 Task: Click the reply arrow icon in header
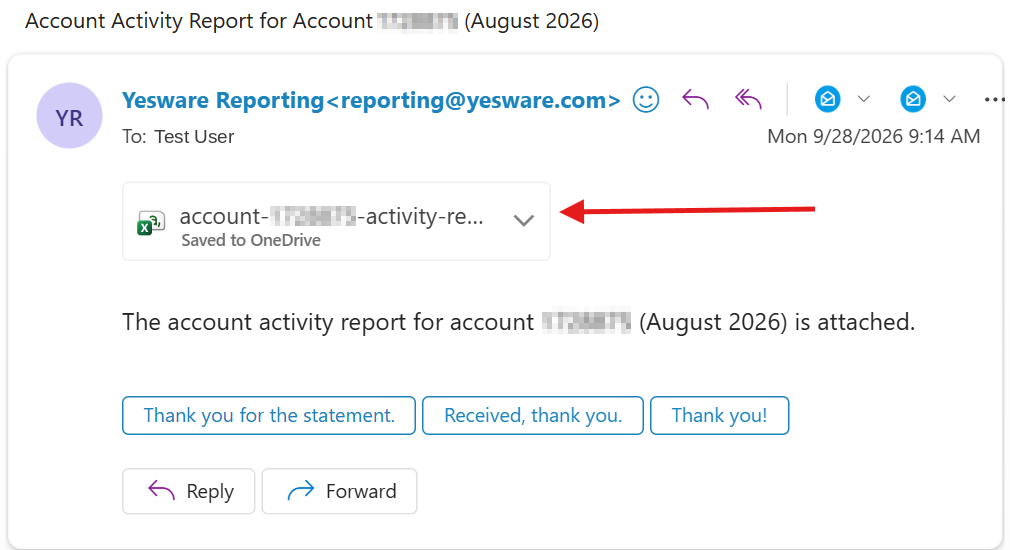pos(696,100)
